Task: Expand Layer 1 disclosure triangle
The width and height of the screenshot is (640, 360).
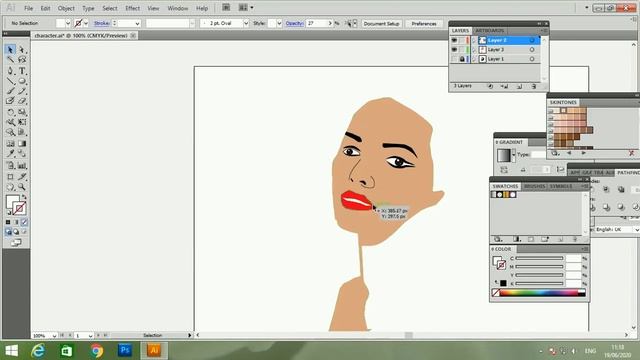Action: pyautogui.click(x=474, y=59)
